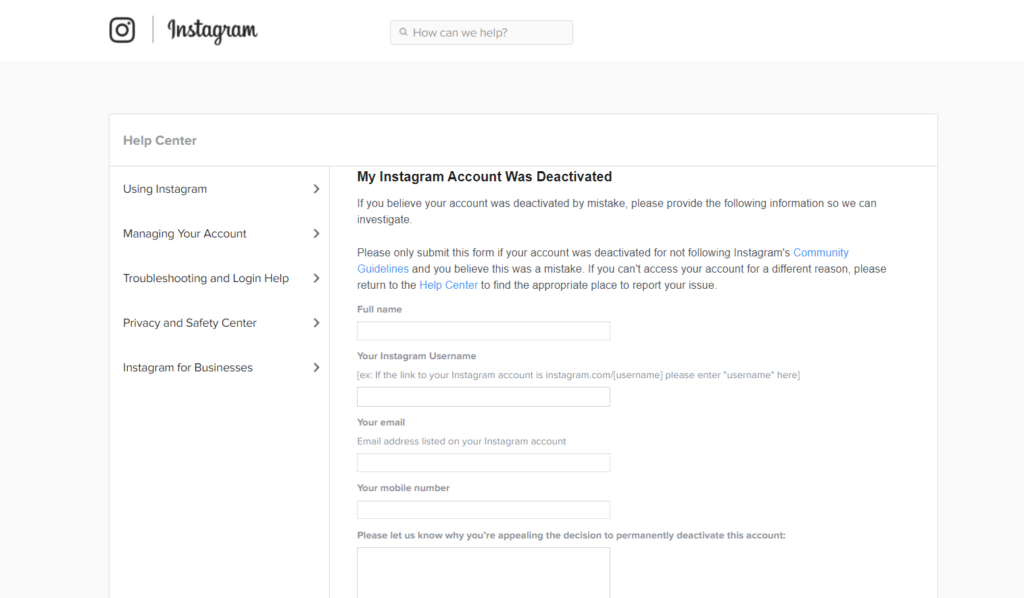Click the username example hint text
Screen dimensions: 1024x598
click(x=578, y=375)
